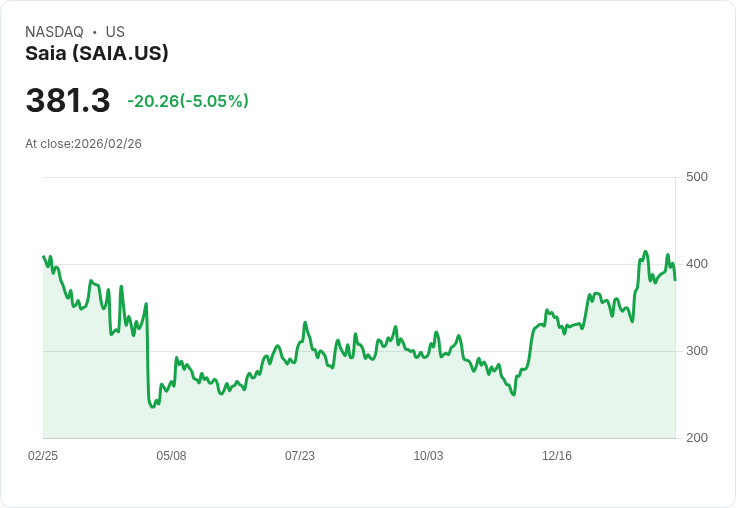The height and width of the screenshot is (508, 736).
Task: Click the 02/25 x-axis date label
Action: tap(43, 456)
